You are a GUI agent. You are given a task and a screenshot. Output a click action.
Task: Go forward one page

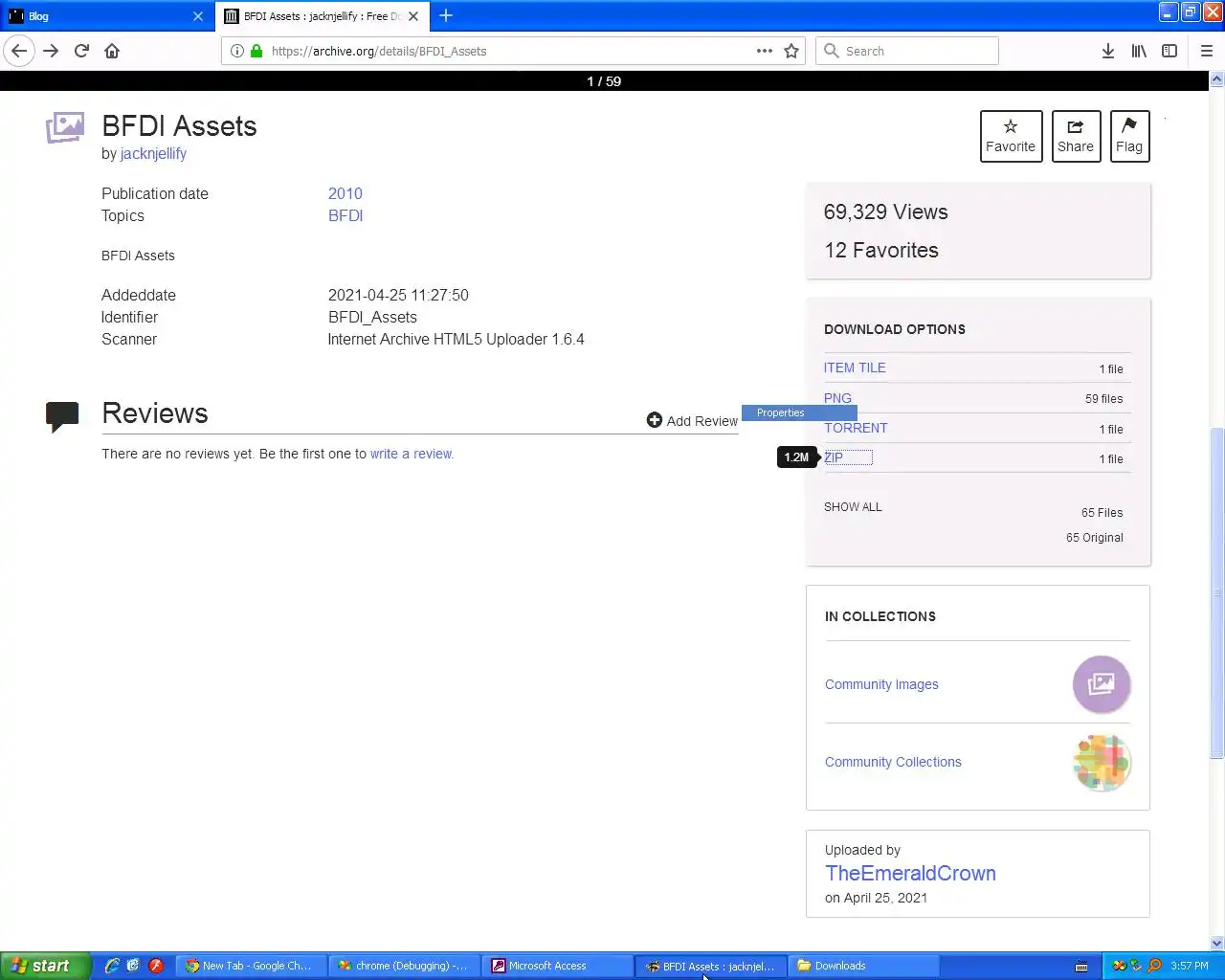(x=51, y=51)
